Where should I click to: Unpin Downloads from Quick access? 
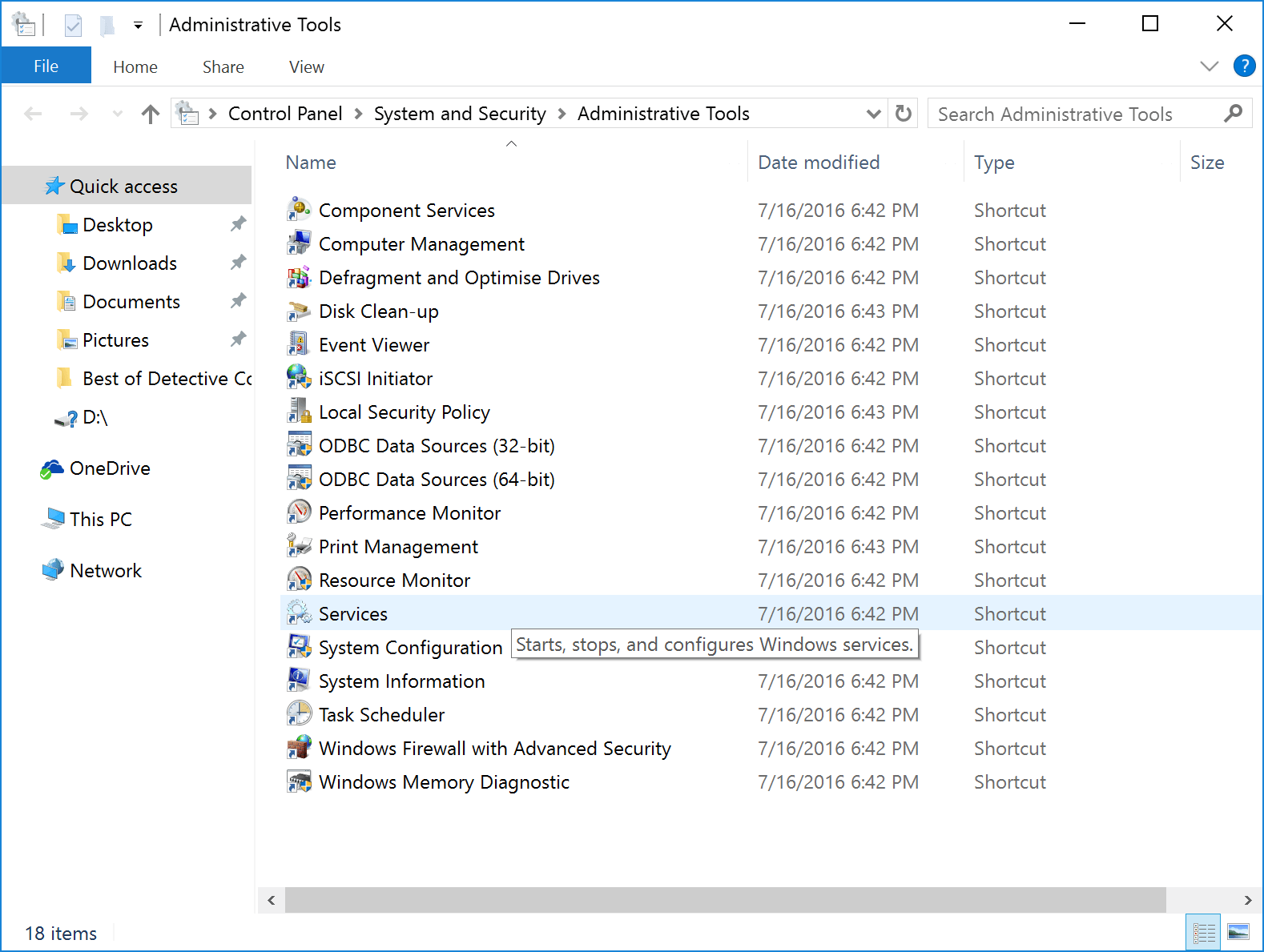pos(238,263)
